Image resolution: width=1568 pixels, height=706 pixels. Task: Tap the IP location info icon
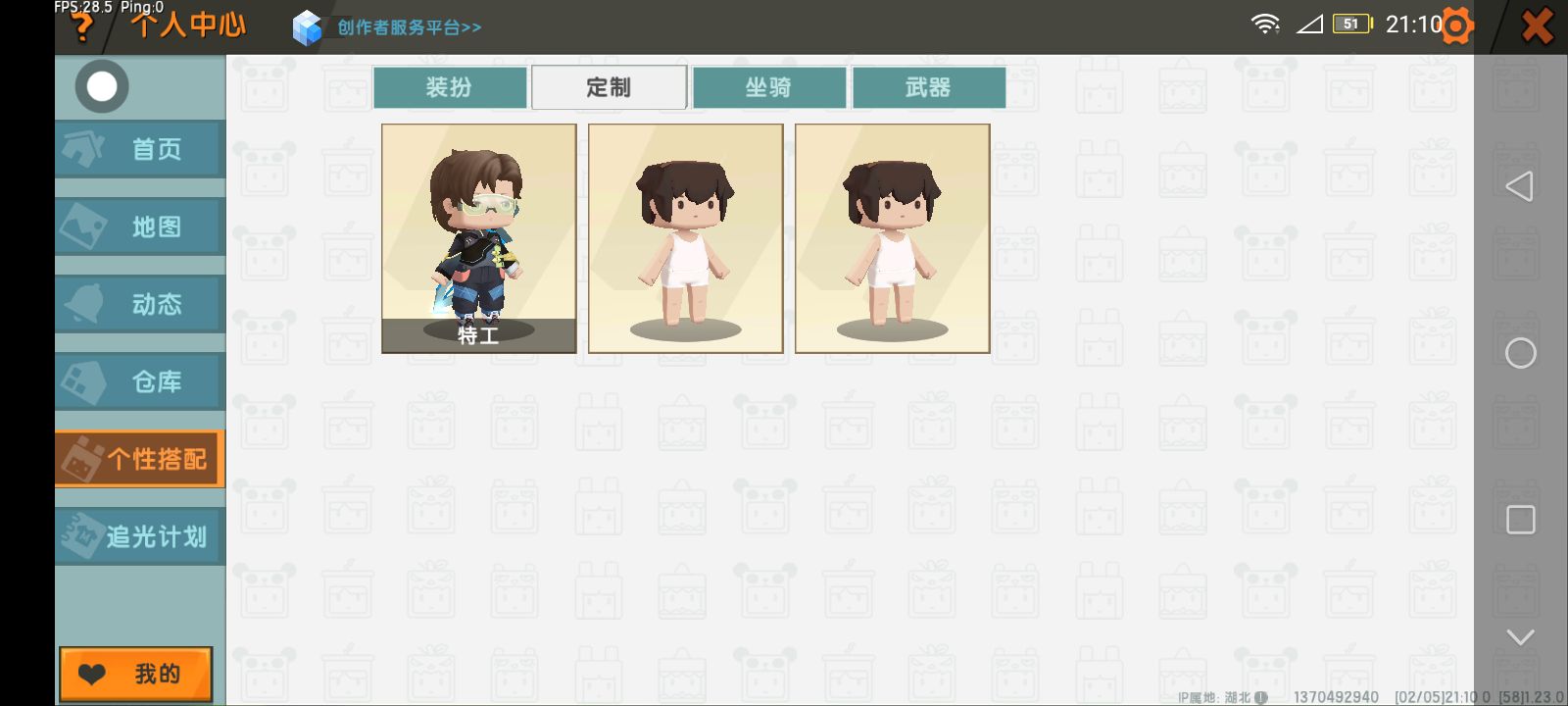pyautogui.click(x=1260, y=697)
